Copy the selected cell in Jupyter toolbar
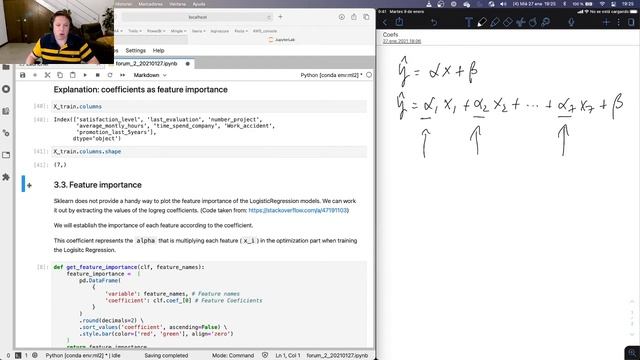 pyautogui.click(x=60, y=75)
